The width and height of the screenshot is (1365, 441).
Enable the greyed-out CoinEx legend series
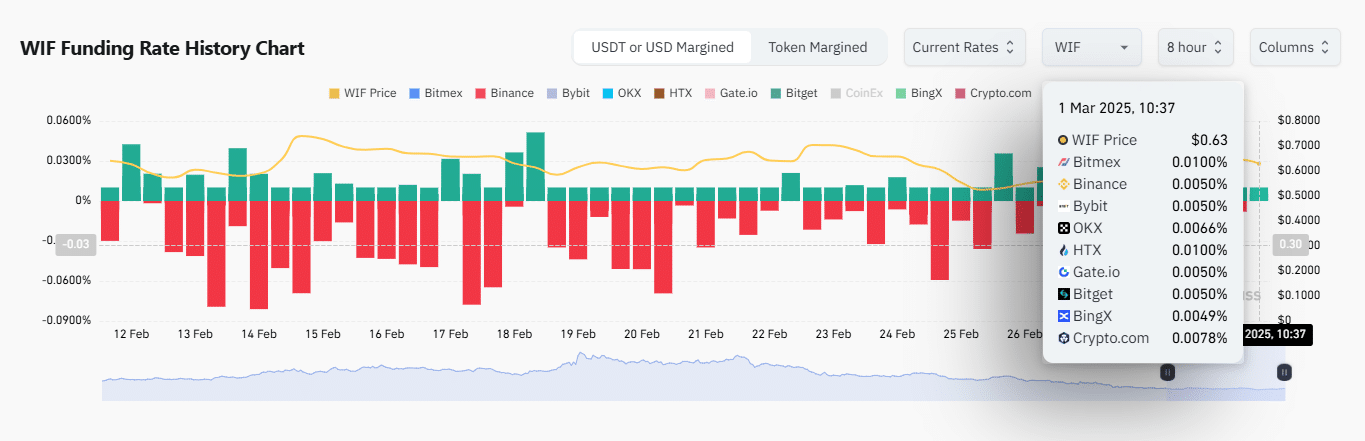coord(856,93)
